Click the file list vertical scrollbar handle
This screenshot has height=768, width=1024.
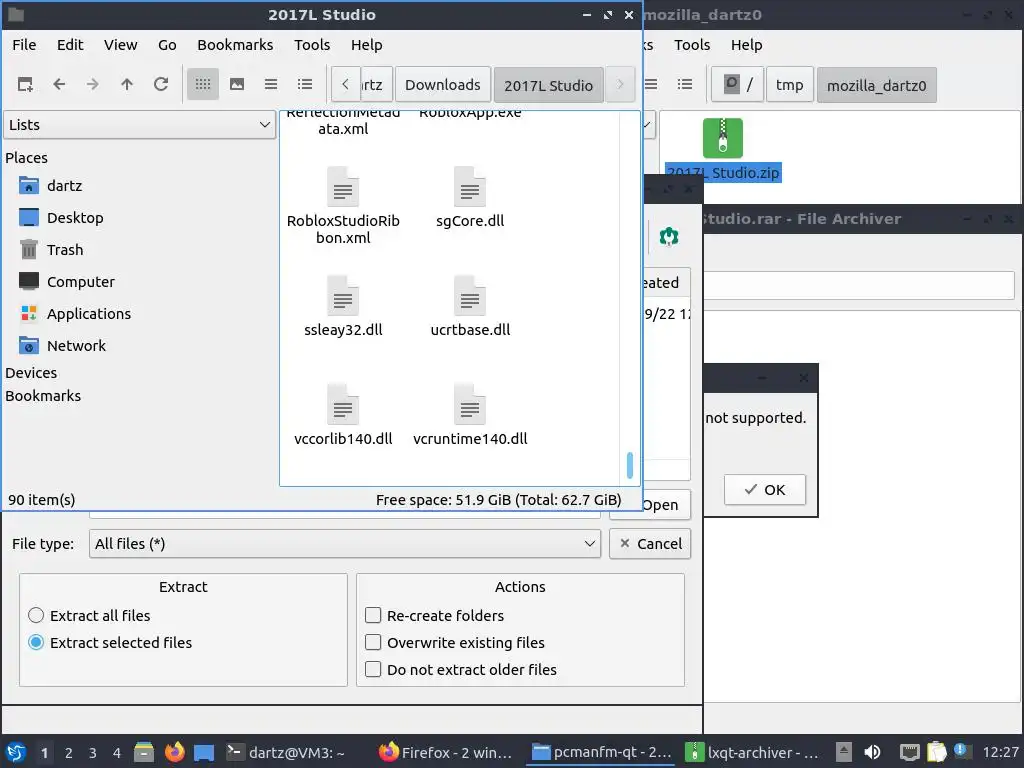(x=630, y=465)
